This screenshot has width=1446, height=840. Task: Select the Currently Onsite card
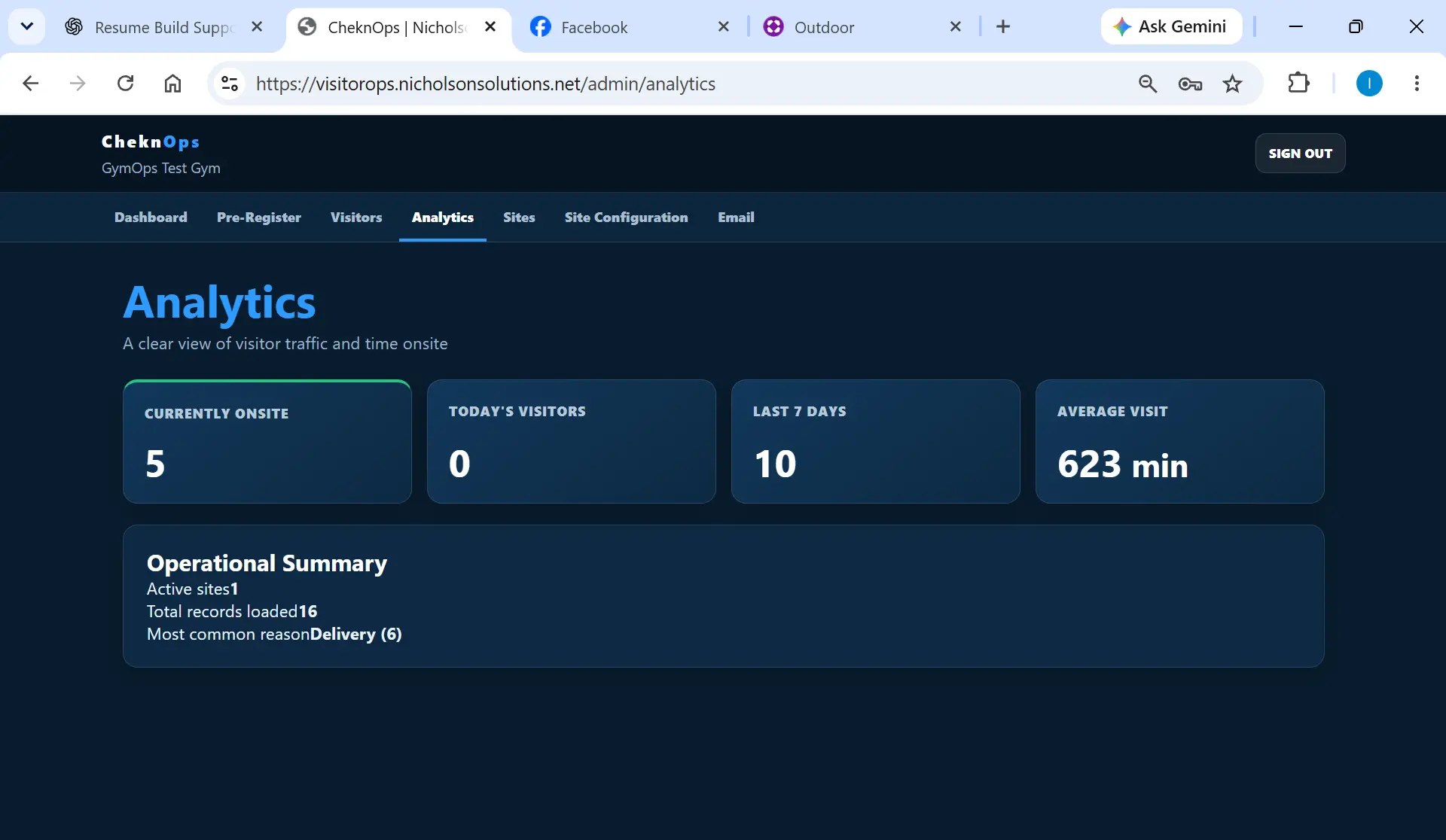coord(267,442)
